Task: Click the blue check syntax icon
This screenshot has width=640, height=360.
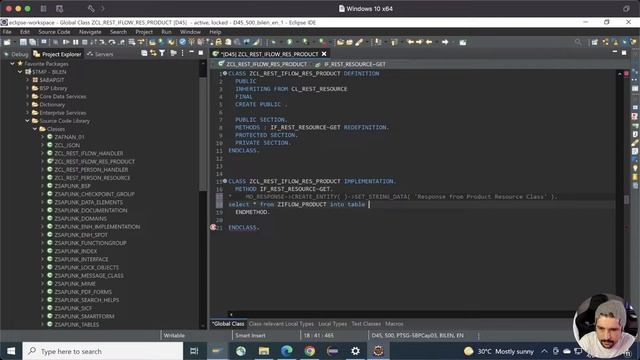Action: pyautogui.click(x=182, y=42)
